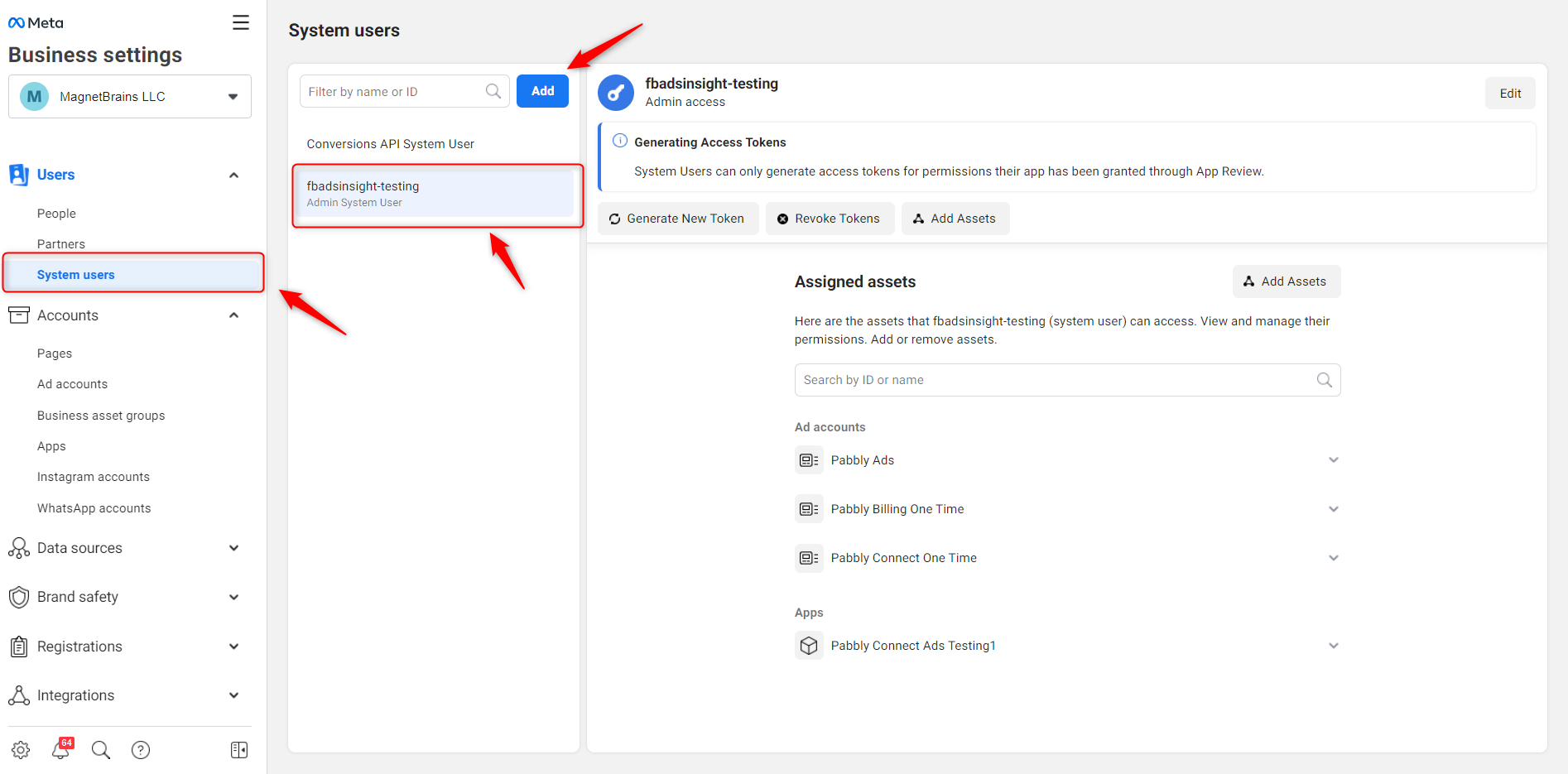Click the blue Add button
The width and height of the screenshot is (1568, 774).
pyautogui.click(x=542, y=91)
